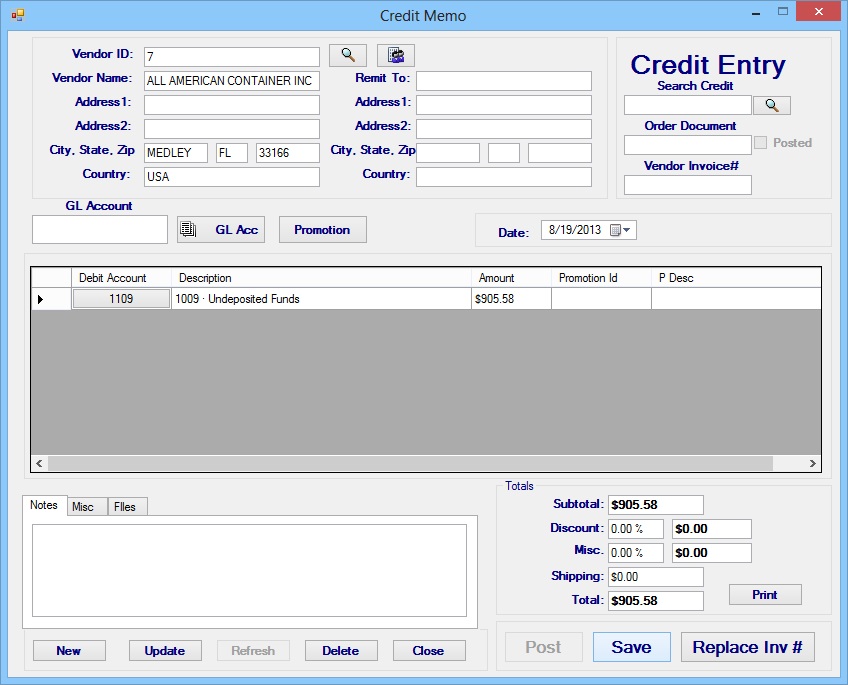The image size is (848, 685).
Task: Click the empty Promotion Id cell in row
Action: (601, 299)
